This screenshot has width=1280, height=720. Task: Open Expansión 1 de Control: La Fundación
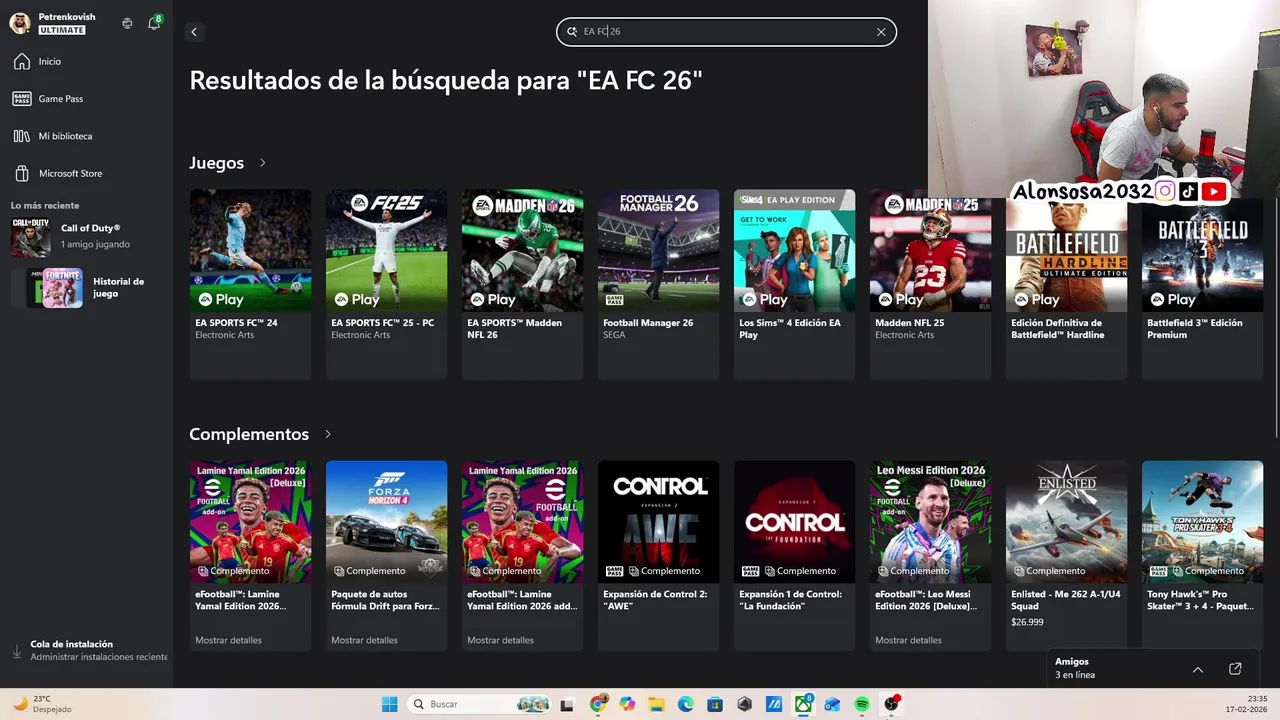tap(794, 555)
